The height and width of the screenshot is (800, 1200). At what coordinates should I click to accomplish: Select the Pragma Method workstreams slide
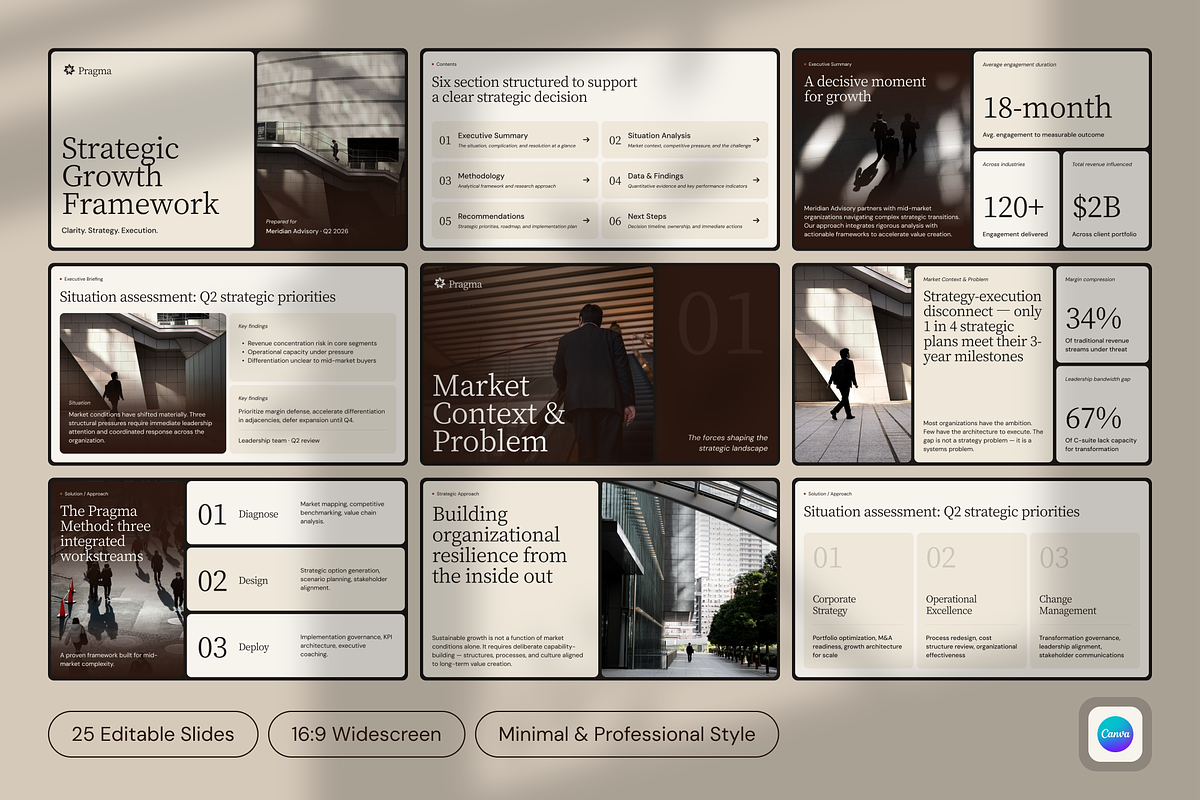click(x=228, y=579)
